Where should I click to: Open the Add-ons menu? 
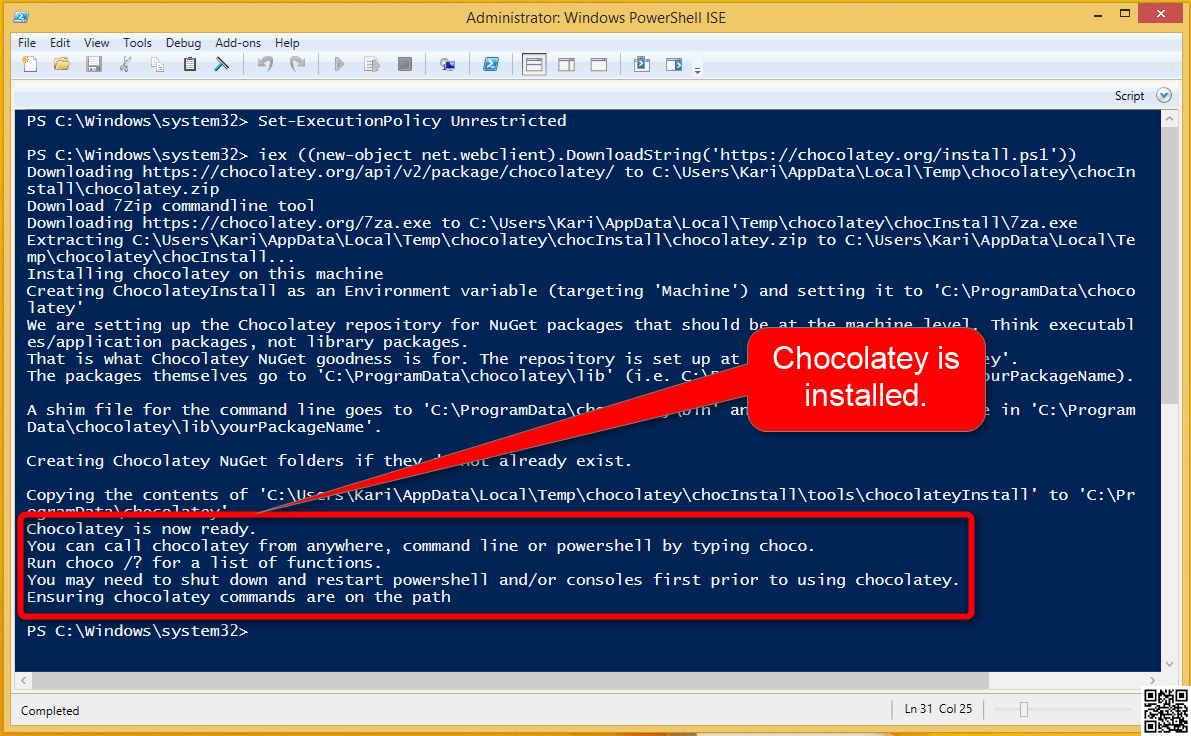coord(238,43)
